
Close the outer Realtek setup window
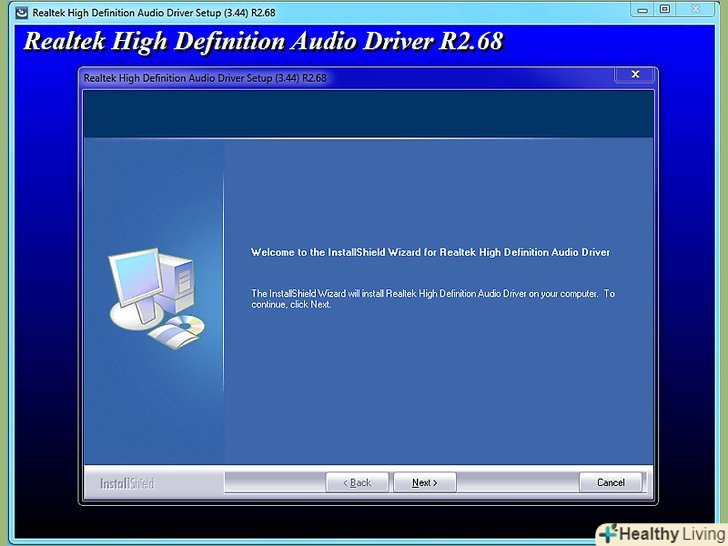[699, 9]
